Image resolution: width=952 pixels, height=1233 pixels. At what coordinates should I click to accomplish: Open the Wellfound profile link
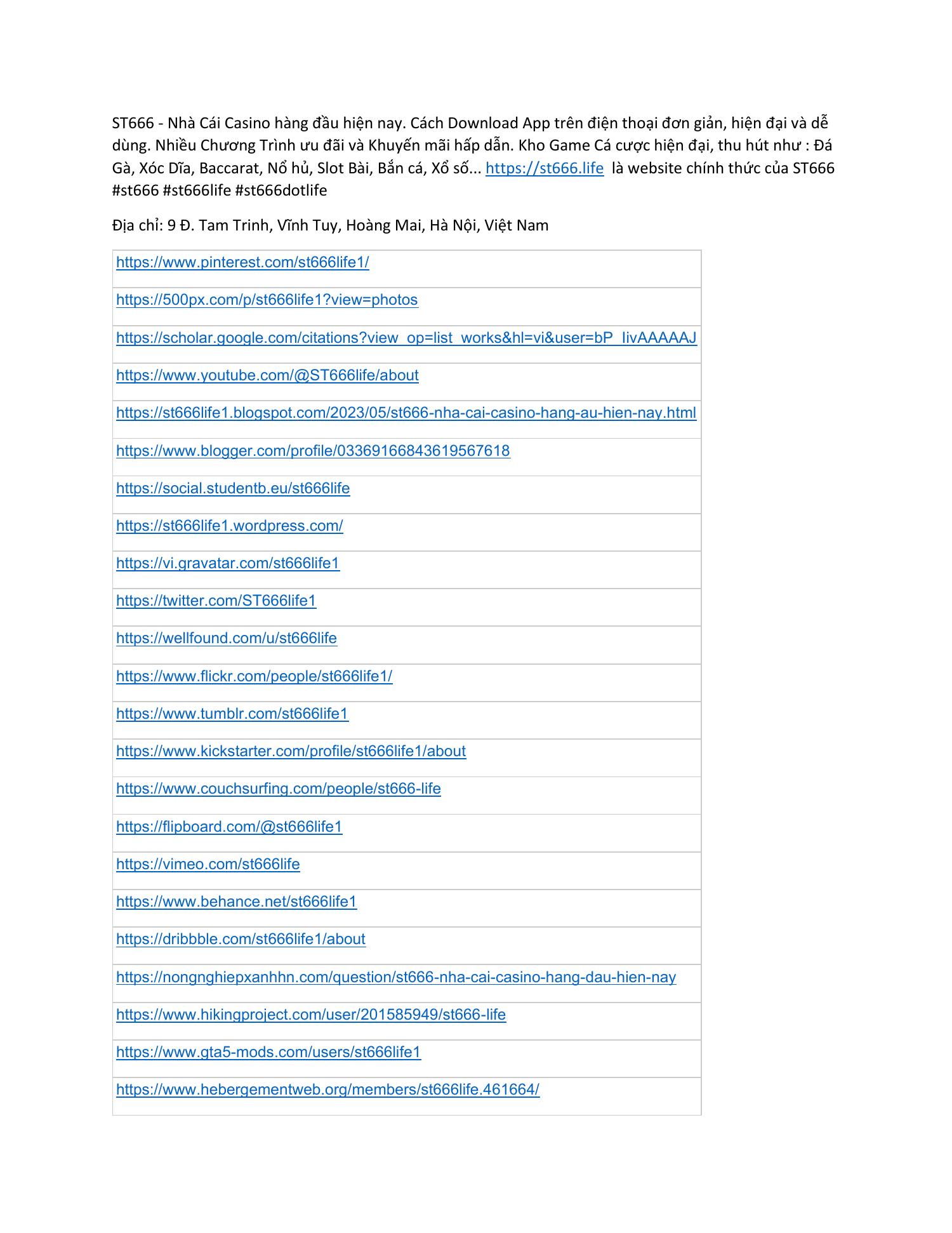click(x=227, y=638)
